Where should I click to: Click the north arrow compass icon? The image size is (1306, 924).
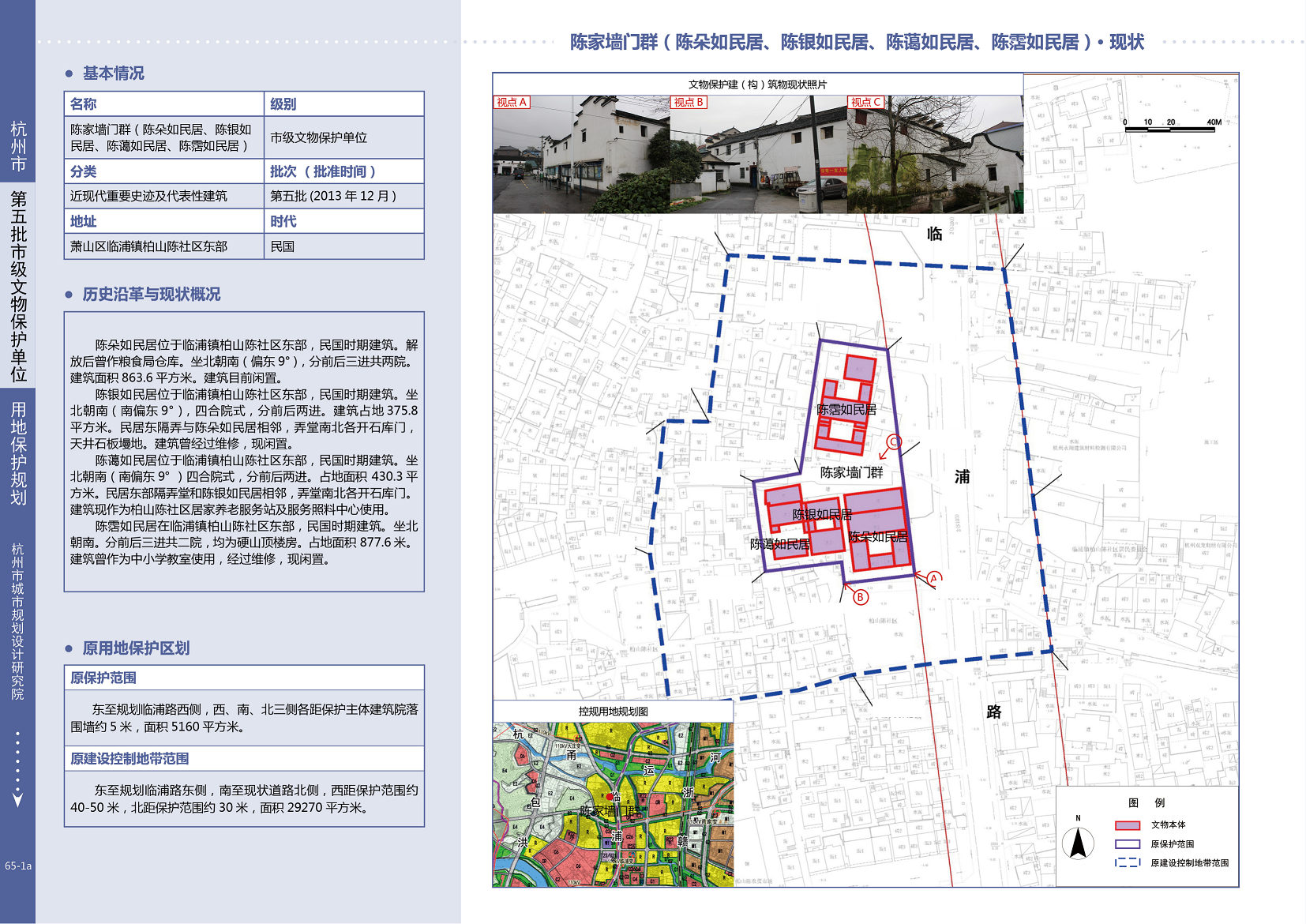coord(1078,843)
